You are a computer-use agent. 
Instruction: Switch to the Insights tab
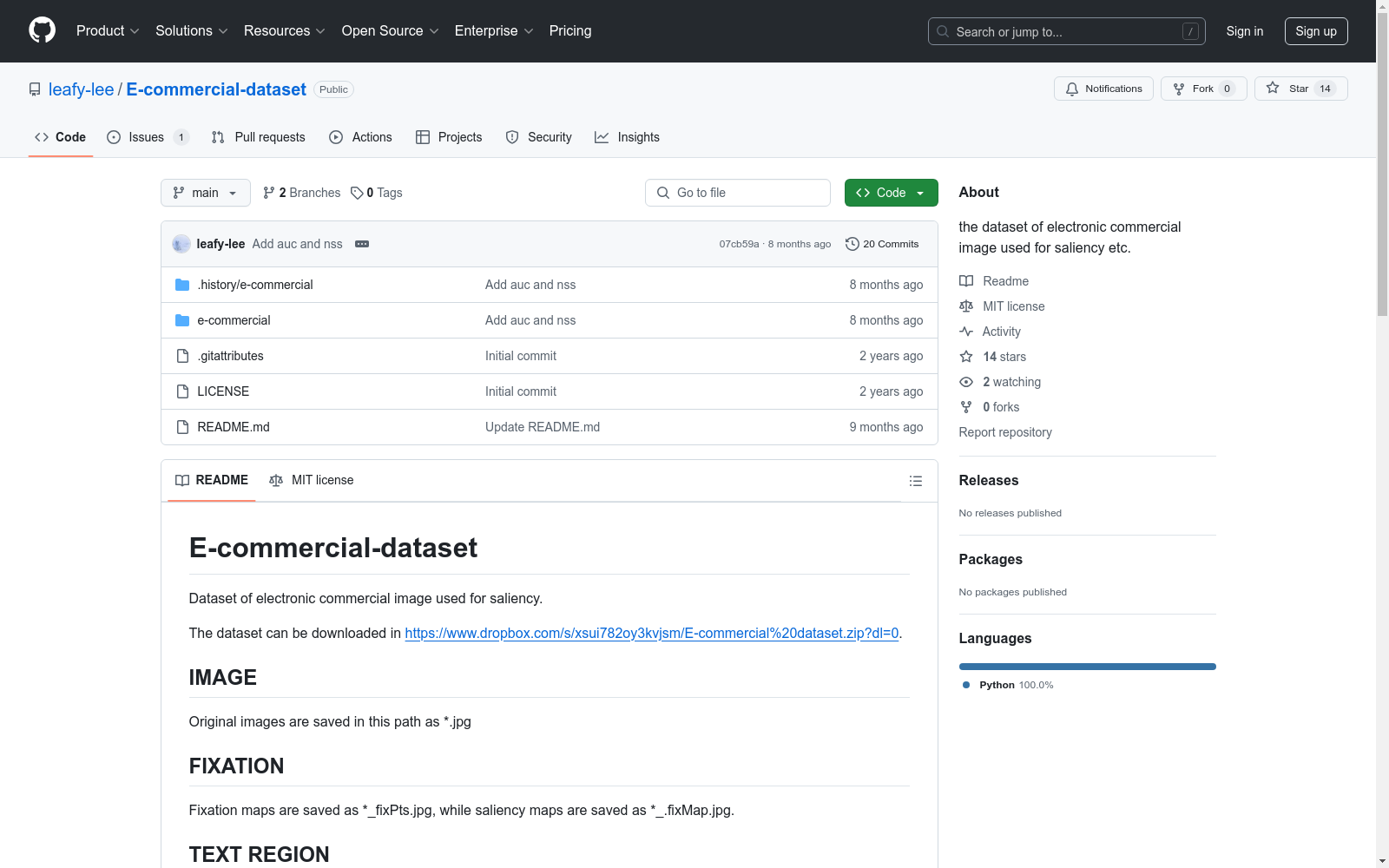coord(628,137)
